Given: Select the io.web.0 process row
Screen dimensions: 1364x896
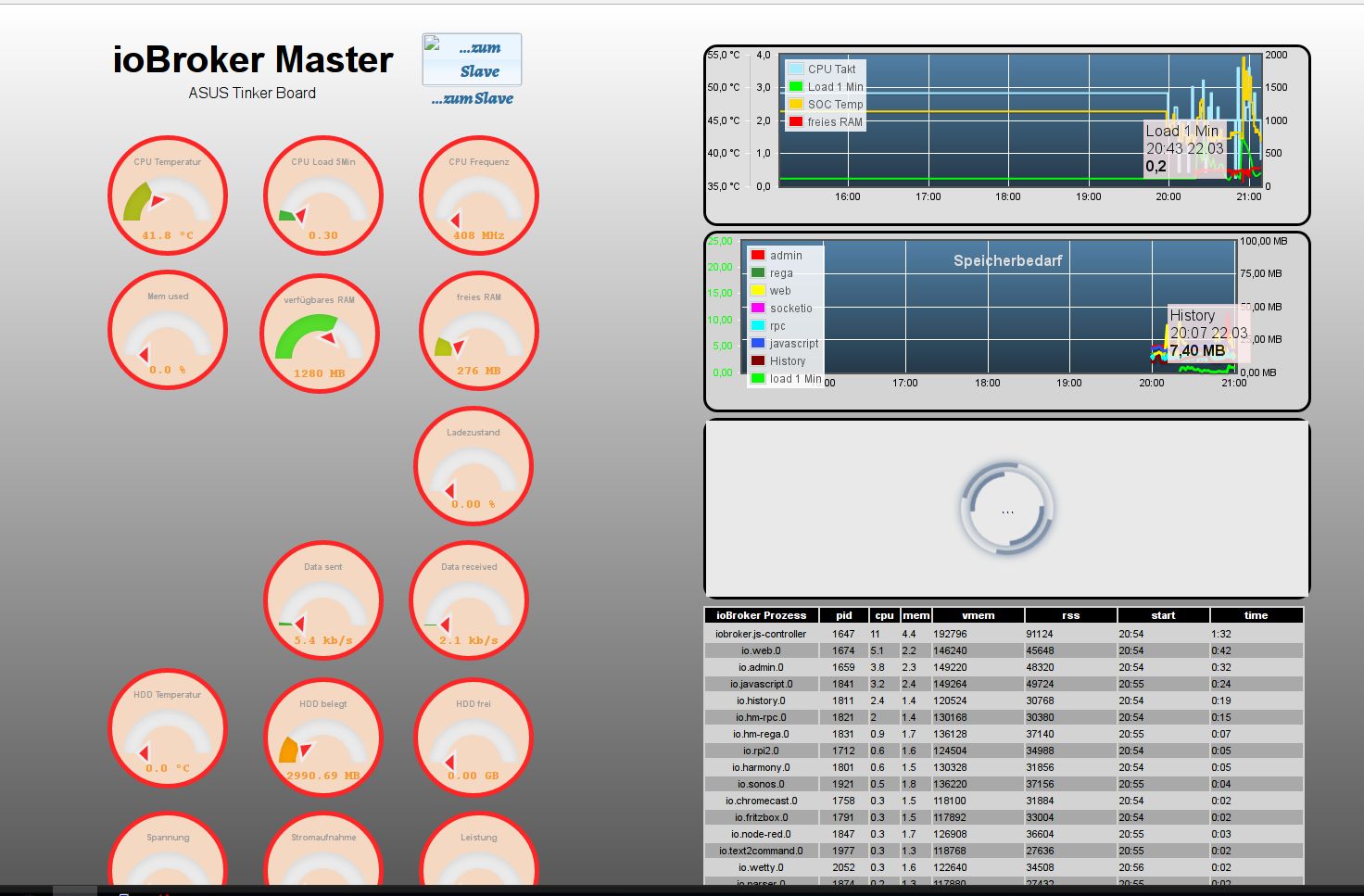Looking at the screenshot, I should (1004, 650).
